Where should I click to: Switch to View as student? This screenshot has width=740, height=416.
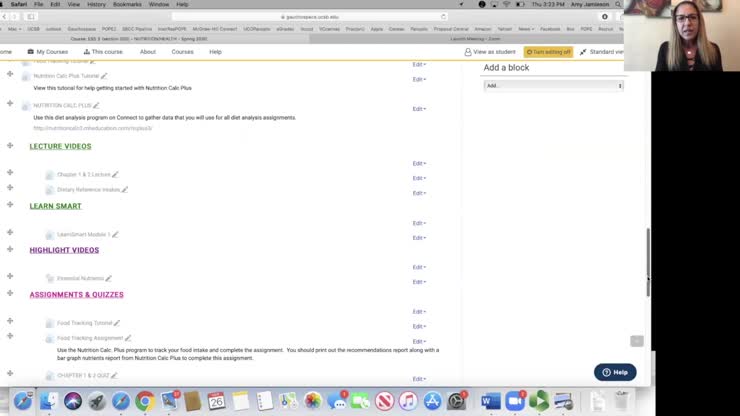pos(490,52)
